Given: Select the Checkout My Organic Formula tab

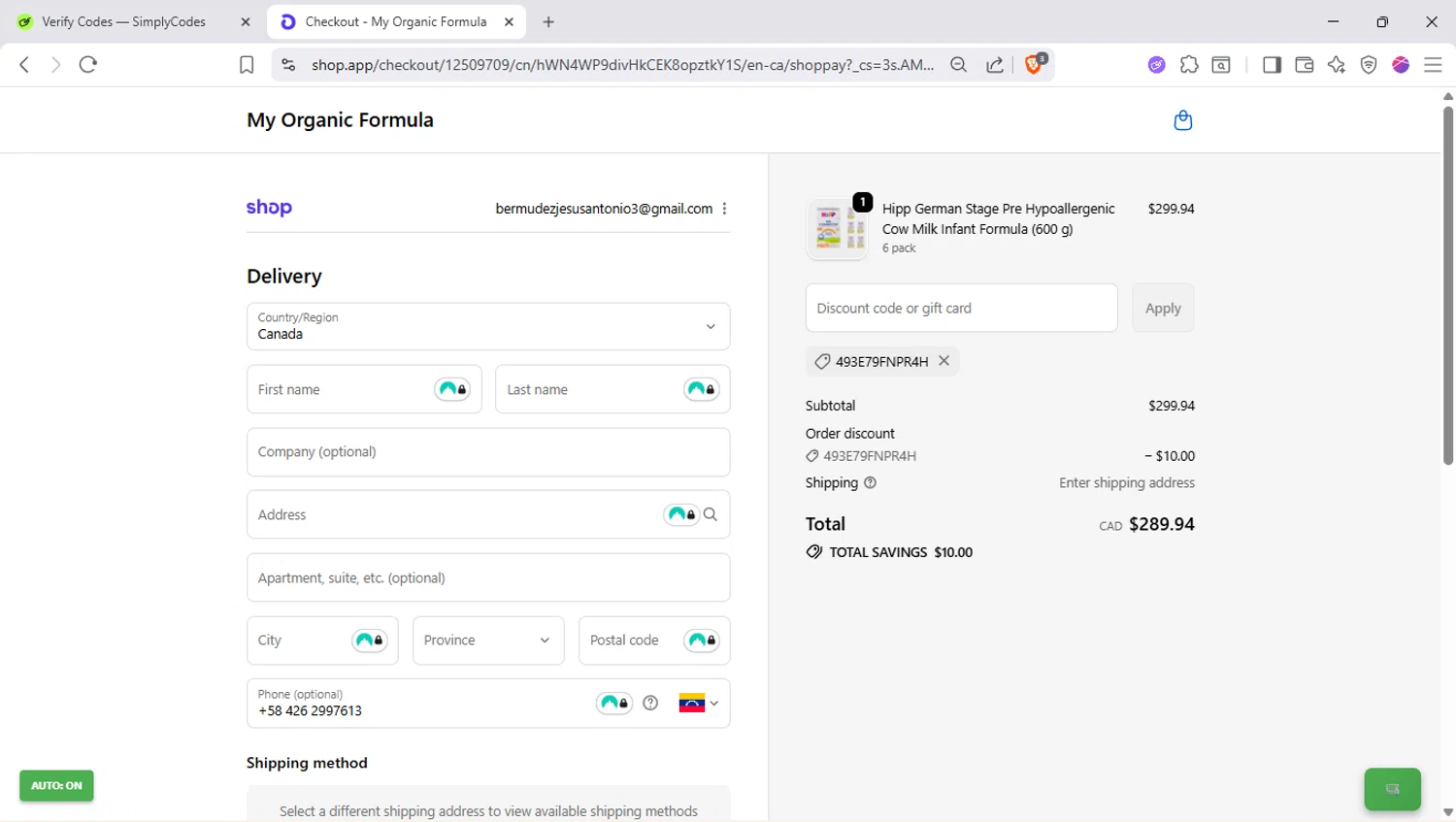Looking at the screenshot, I should point(396,21).
